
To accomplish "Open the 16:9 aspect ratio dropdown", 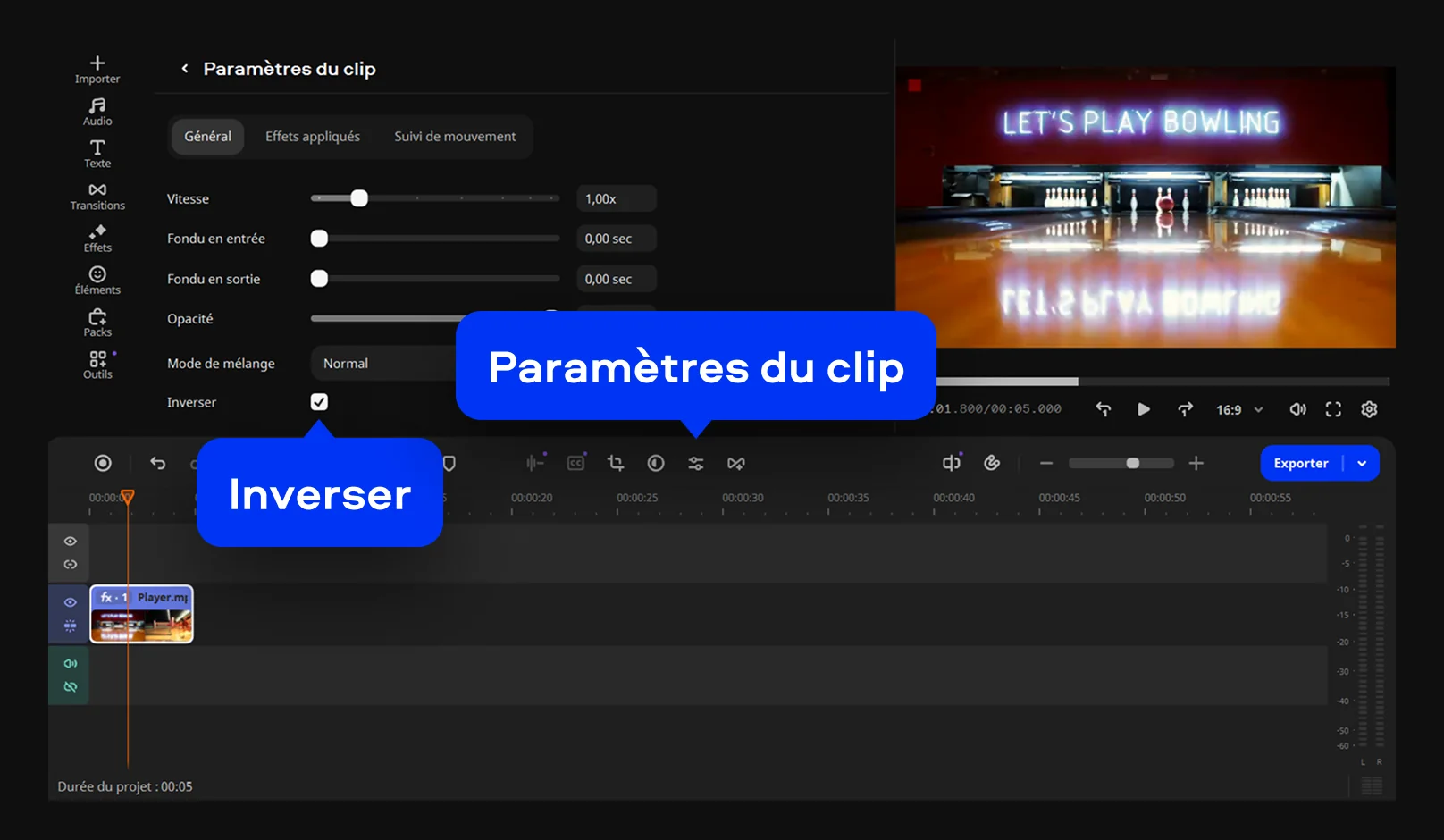I will [x=1239, y=409].
